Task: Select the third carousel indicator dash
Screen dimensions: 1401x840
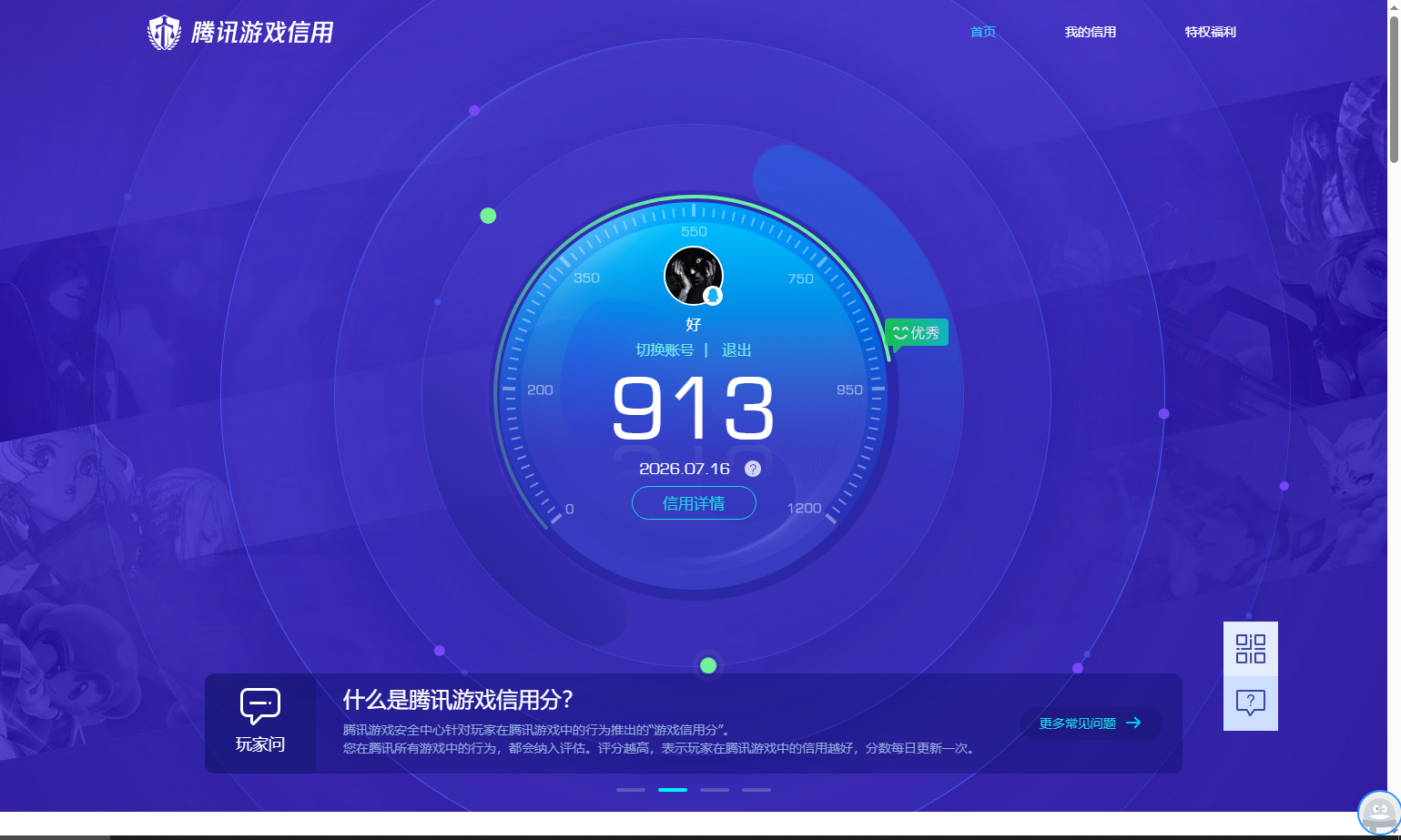Action: click(715, 790)
